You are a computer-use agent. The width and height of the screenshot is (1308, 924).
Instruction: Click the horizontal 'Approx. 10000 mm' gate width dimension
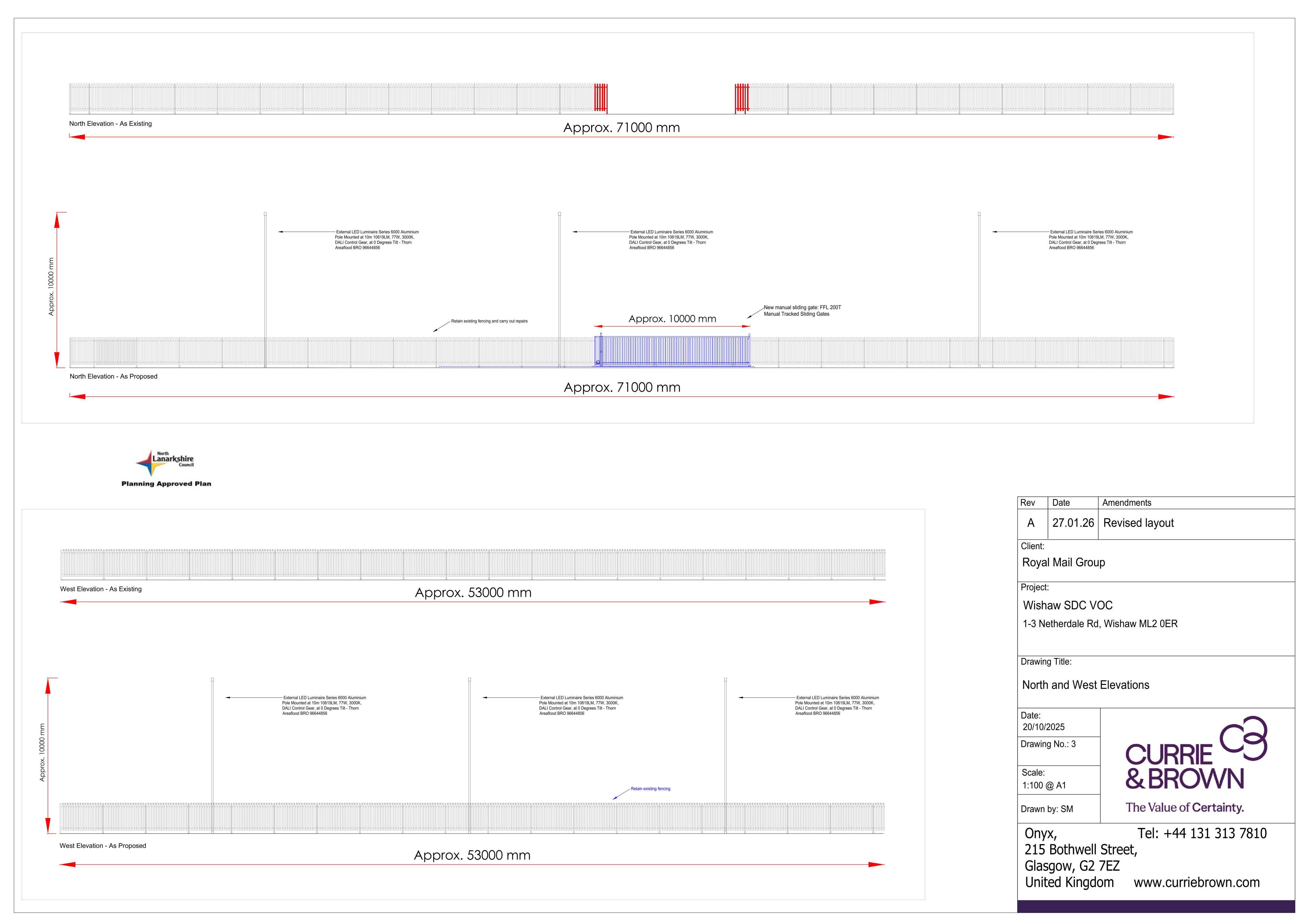672,319
